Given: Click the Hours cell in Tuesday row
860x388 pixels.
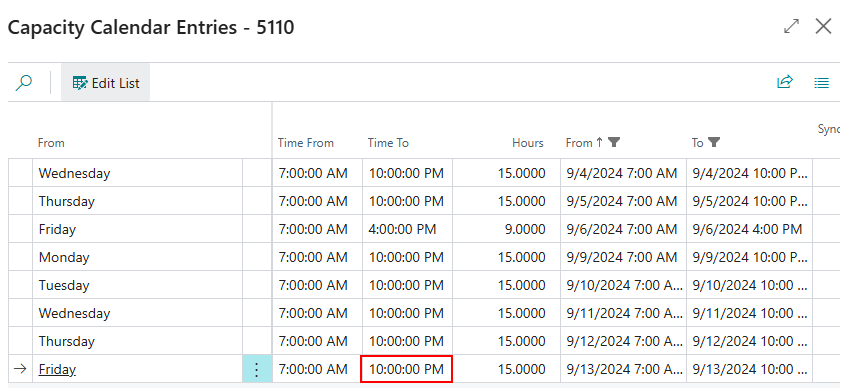Looking at the screenshot, I should (x=506, y=285).
